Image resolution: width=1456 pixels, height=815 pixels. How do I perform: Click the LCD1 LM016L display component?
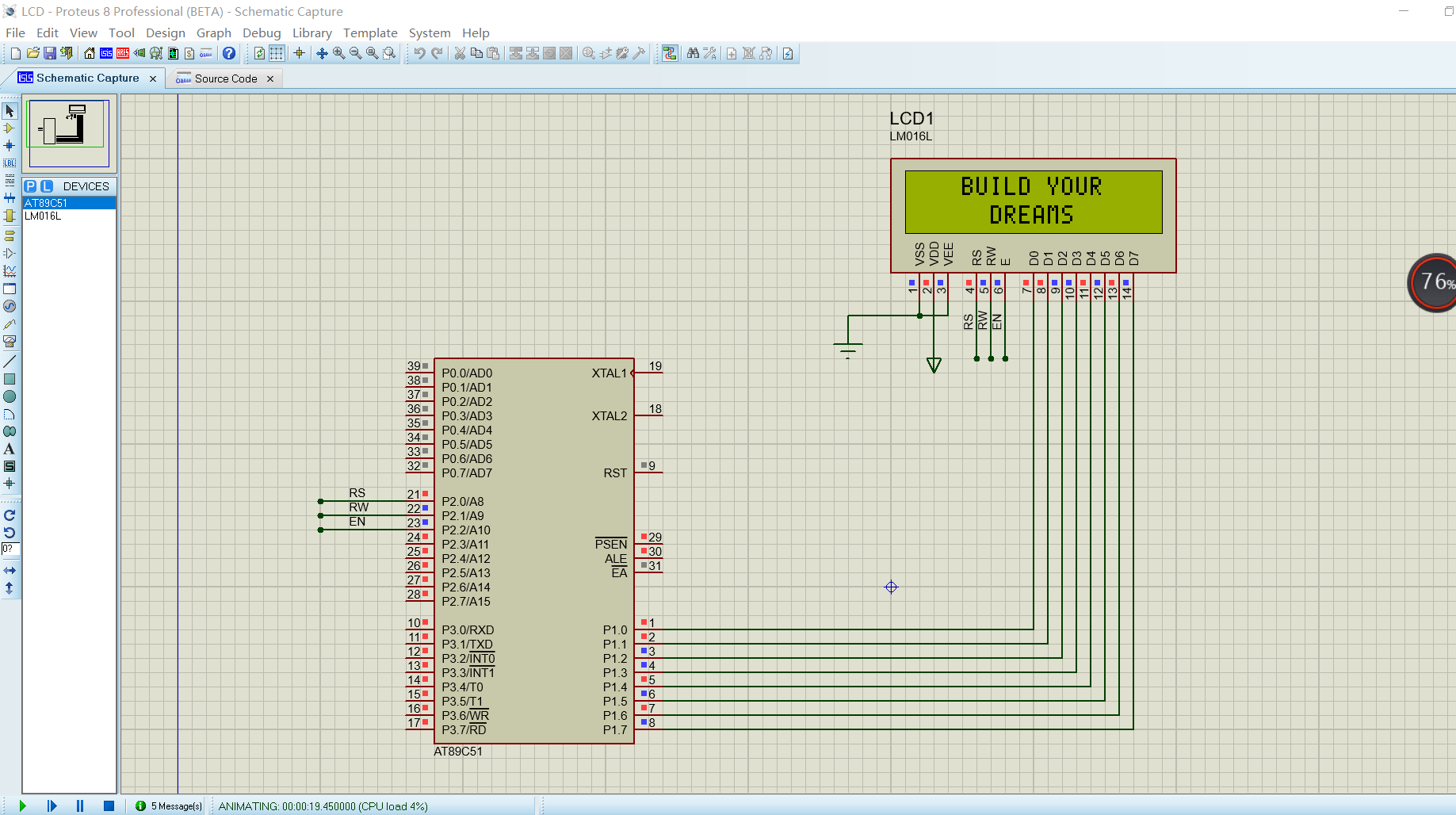1033,215
